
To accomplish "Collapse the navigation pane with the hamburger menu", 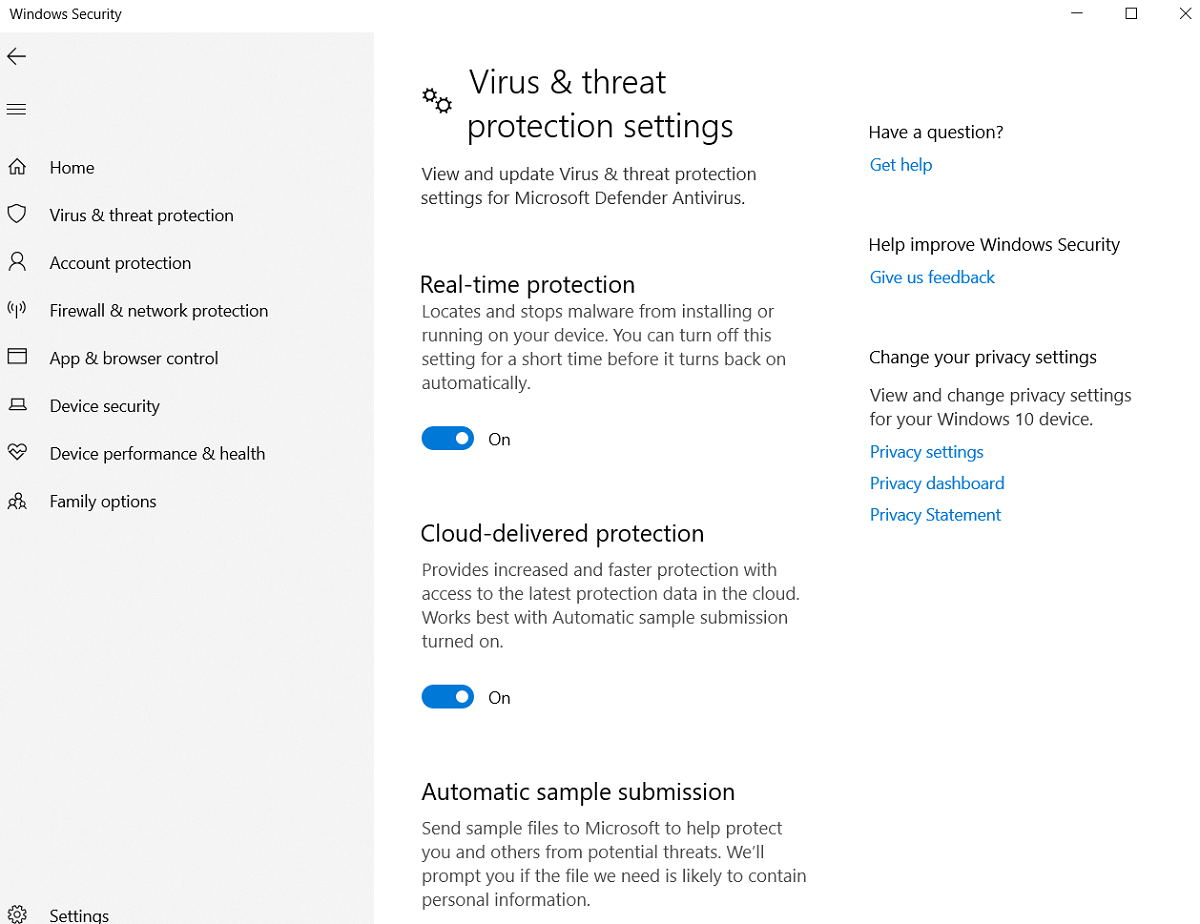I will point(16,109).
